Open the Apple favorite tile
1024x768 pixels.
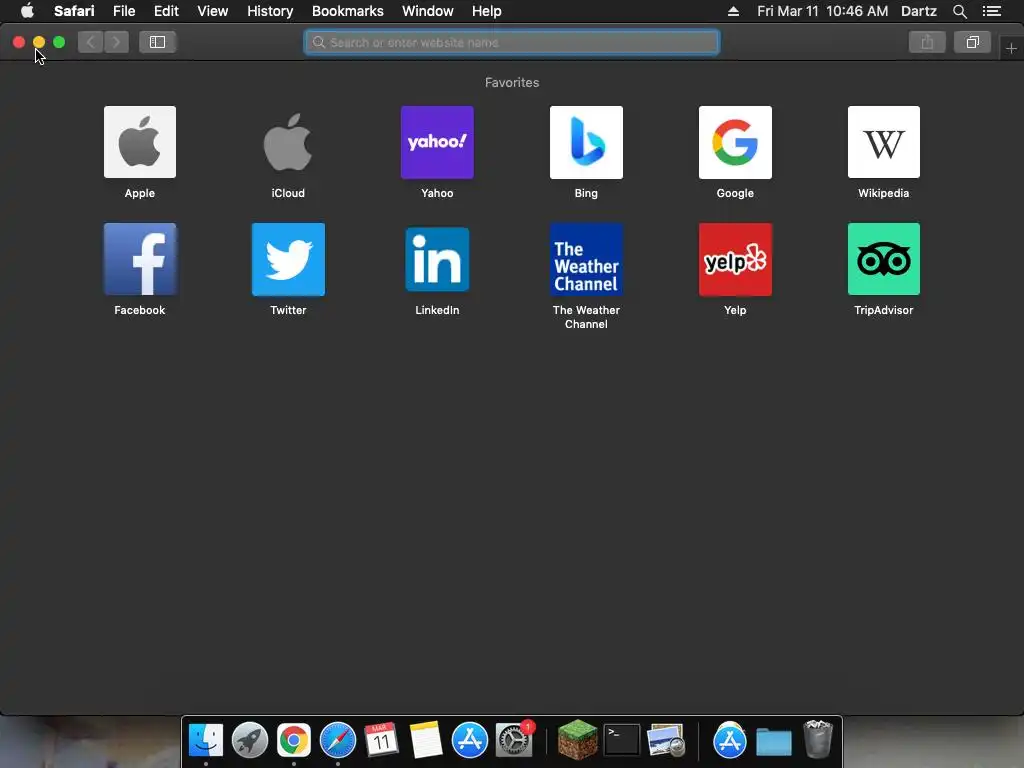[x=140, y=142]
